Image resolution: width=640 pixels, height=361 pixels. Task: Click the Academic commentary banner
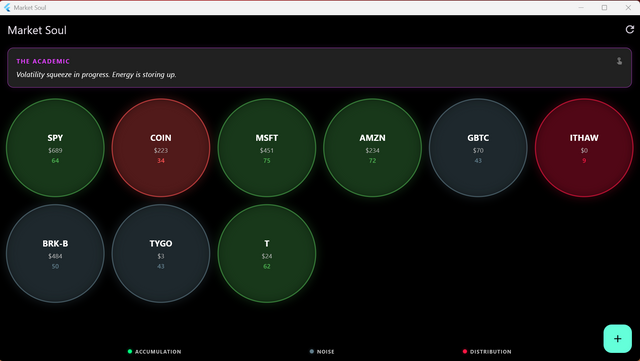(x=320, y=67)
